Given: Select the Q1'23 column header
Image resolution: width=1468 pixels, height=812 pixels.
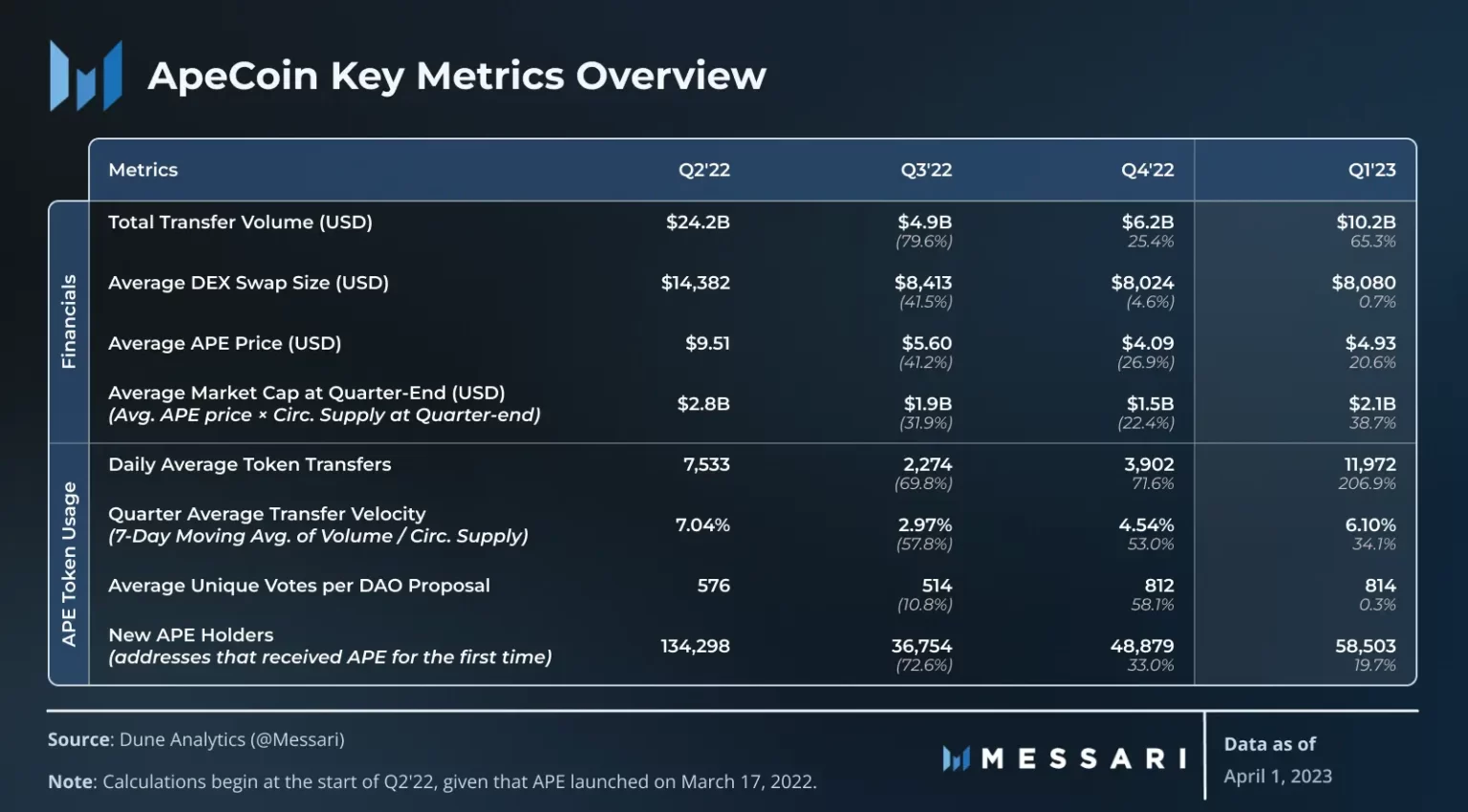Looking at the screenshot, I should [1372, 170].
